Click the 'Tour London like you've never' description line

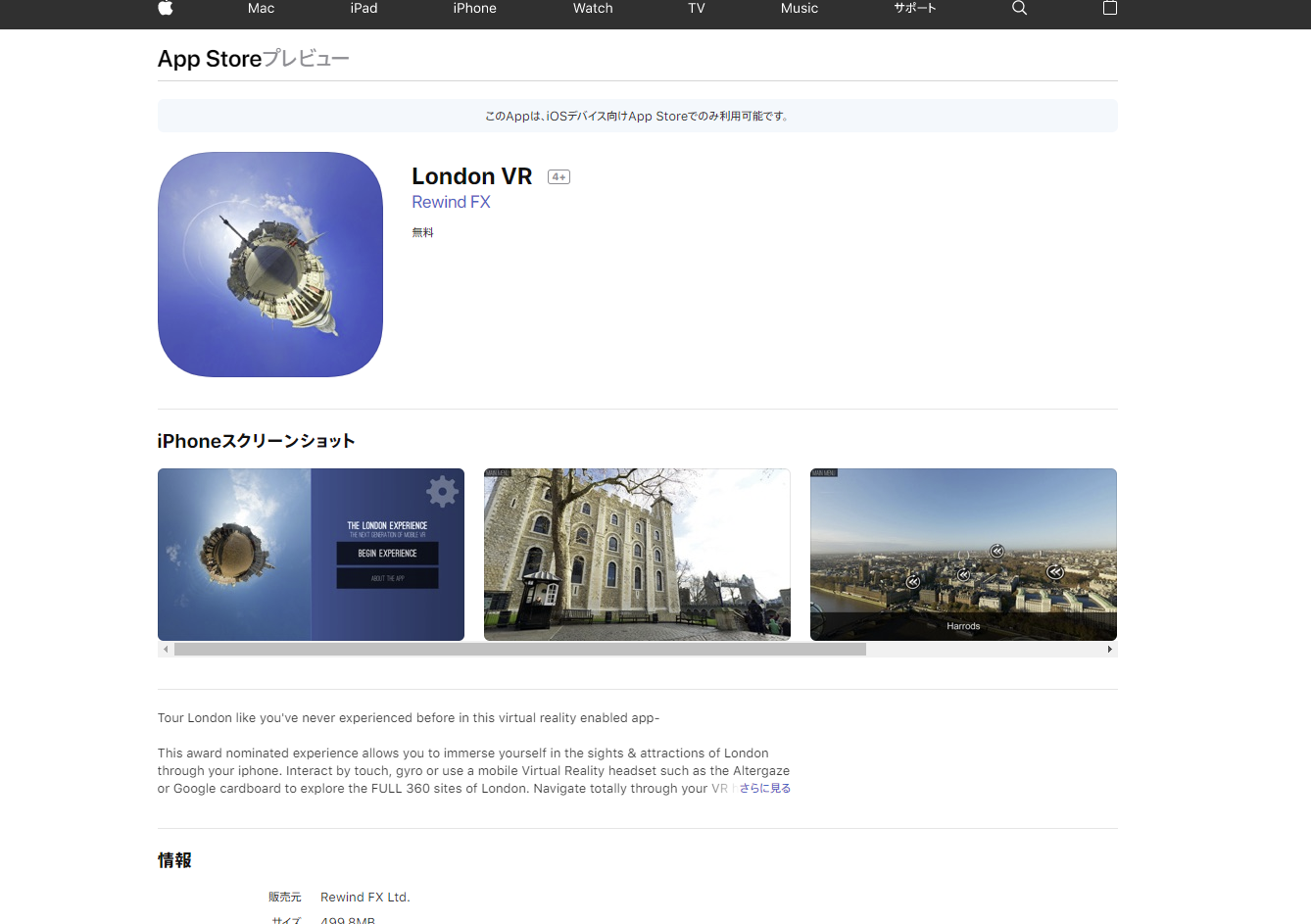[x=409, y=718]
